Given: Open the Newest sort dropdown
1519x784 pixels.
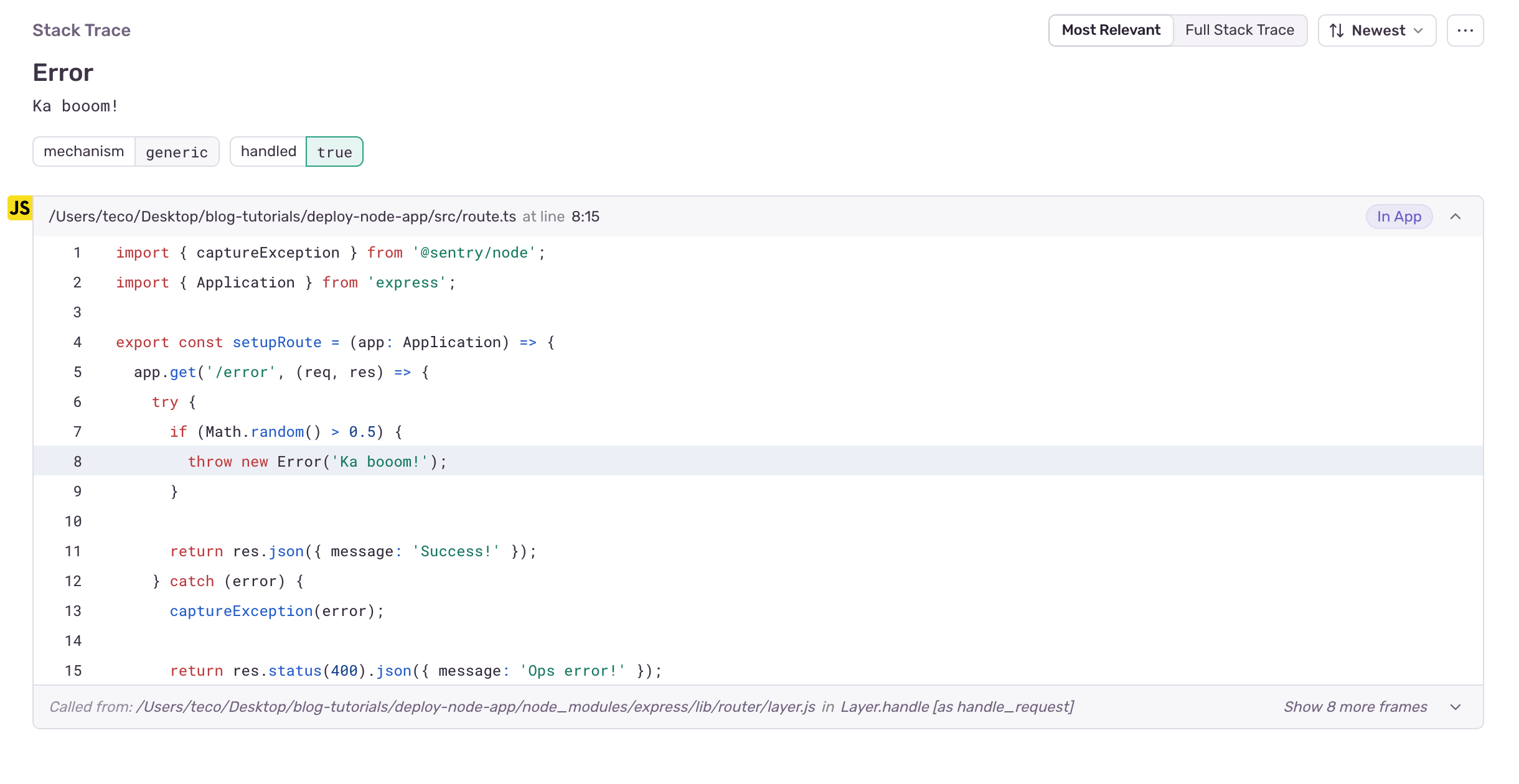Looking at the screenshot, I should click(1377, 30).
